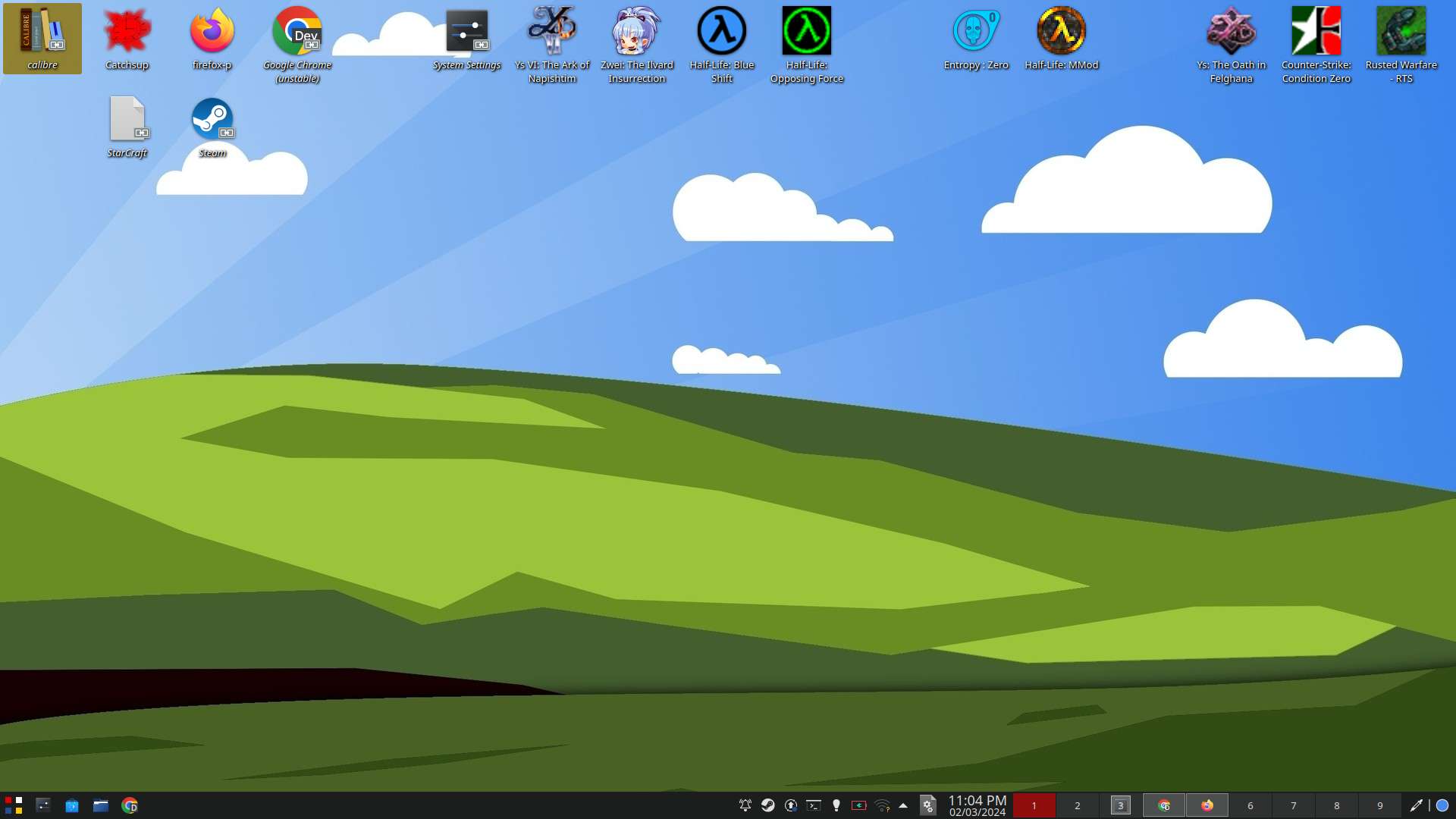Select the Half-Life: Blue Shift icon
This screenshot has height=819, width=1456.
(x=722, y=45)
